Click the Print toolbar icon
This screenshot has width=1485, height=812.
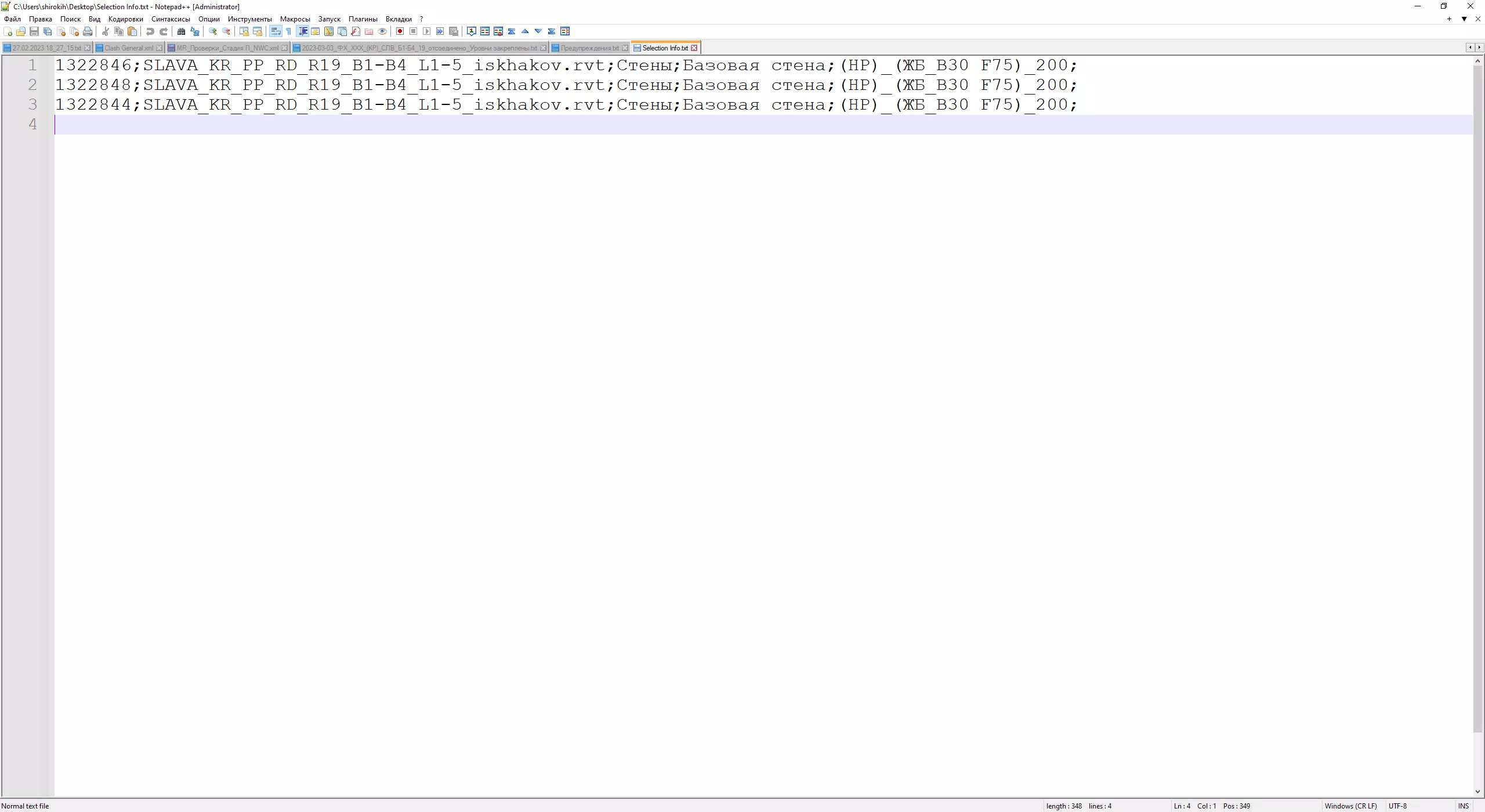point(88,31)
